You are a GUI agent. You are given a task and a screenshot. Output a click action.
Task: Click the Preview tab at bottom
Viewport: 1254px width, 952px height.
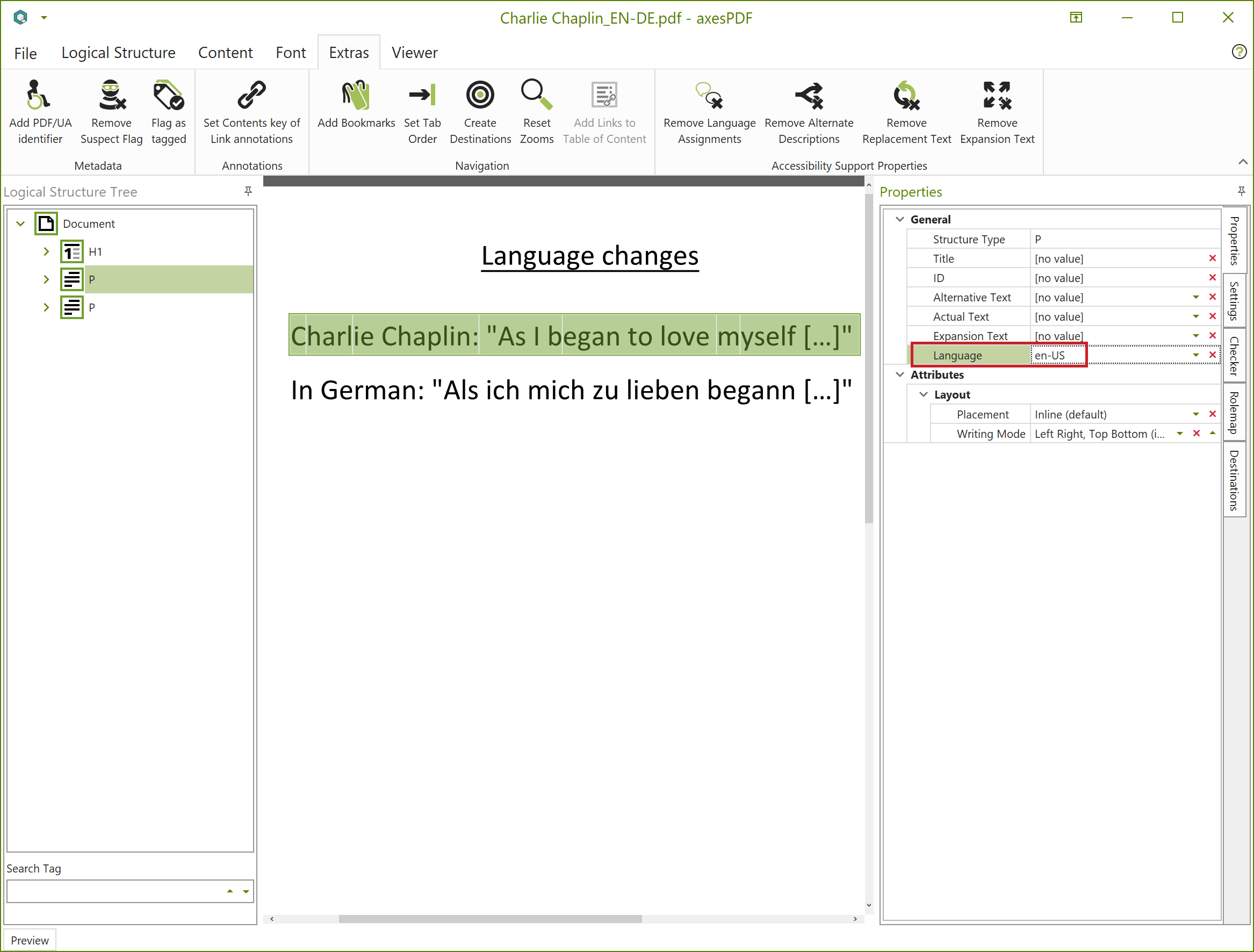click(30, 940)
